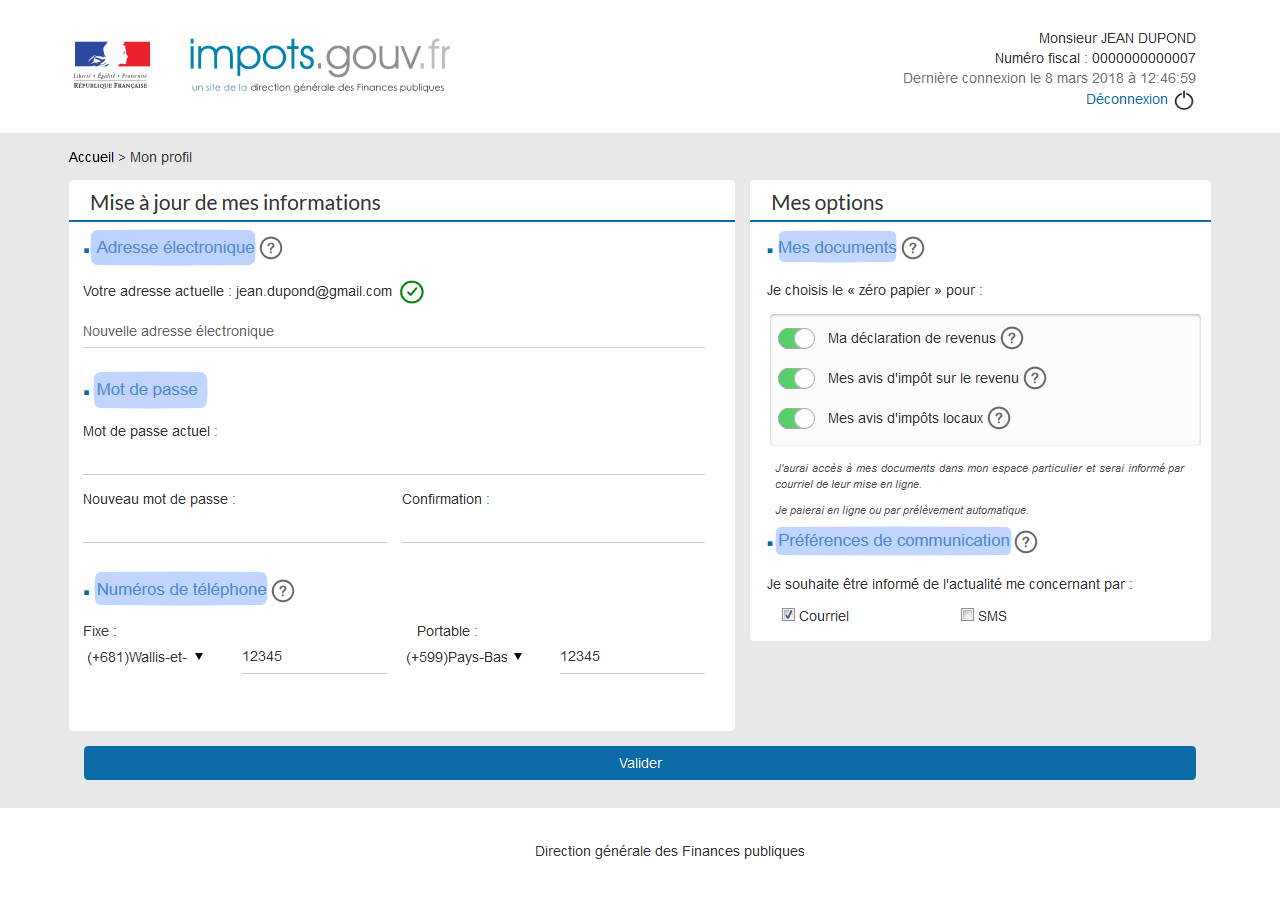Focus the Nouveau mot de passe field
1280x897 pixels.
(x=235, y=528)
